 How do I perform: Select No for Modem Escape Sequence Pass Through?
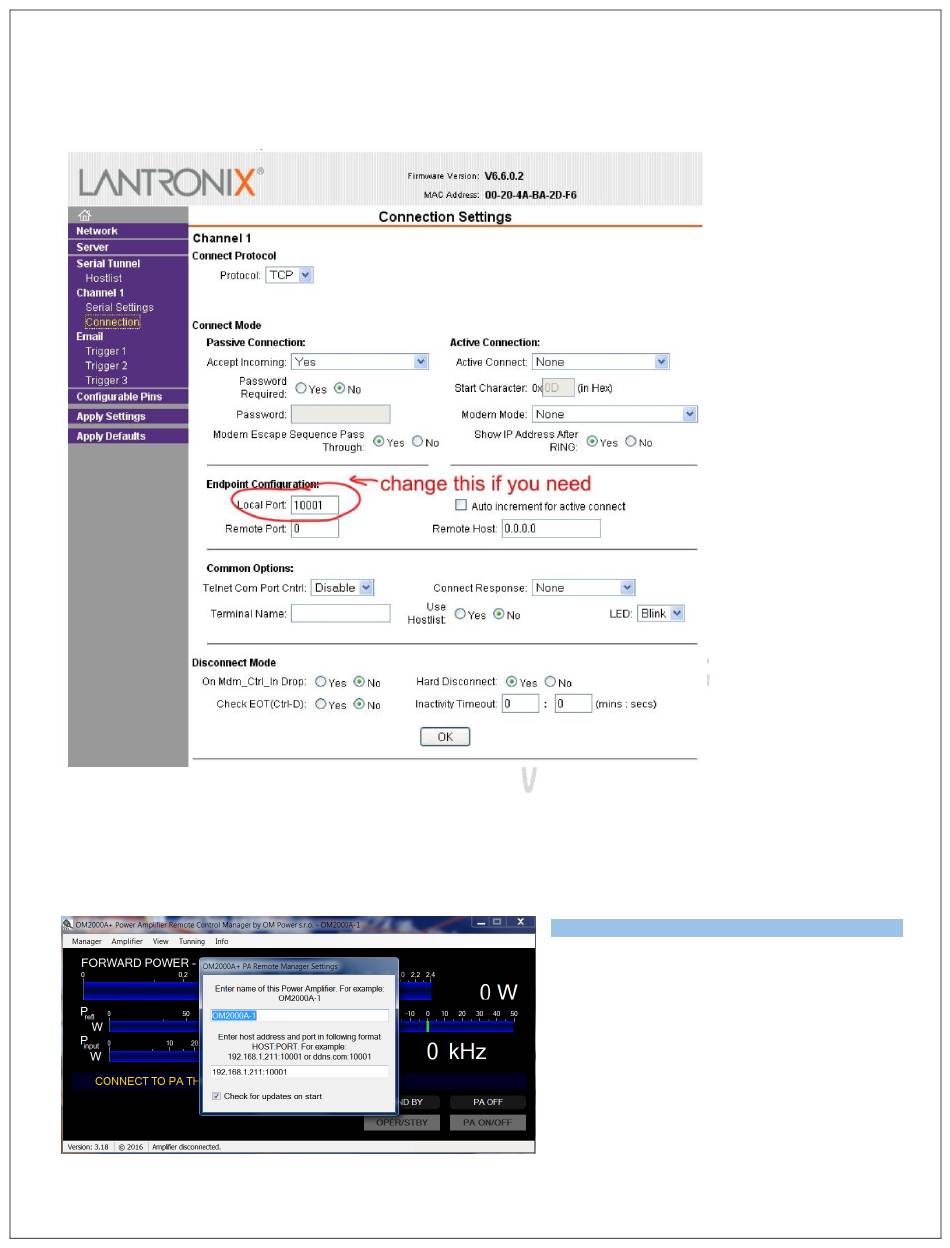click(418, 441)
